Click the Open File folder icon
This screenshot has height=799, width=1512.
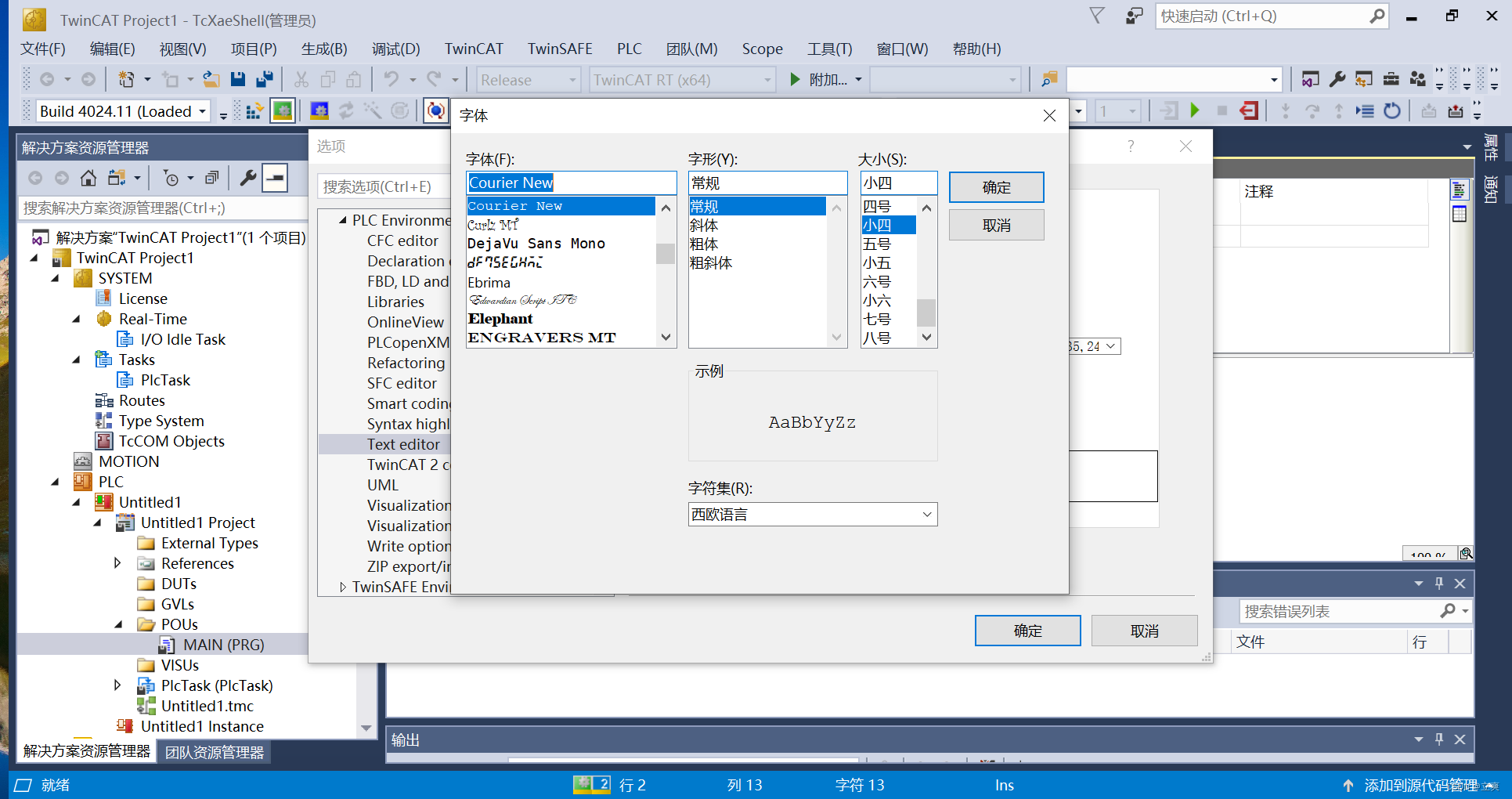211,79
